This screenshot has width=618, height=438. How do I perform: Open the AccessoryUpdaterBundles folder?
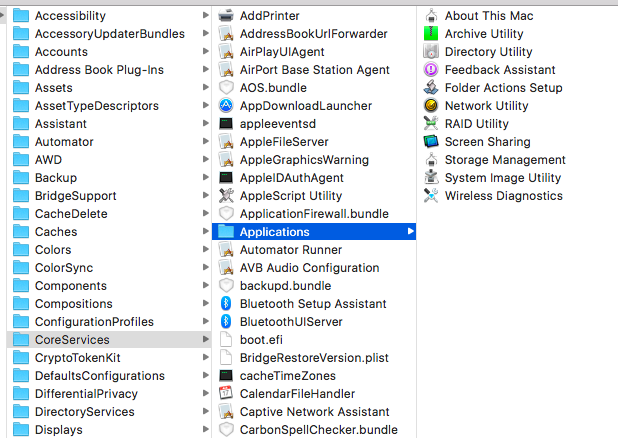109,34
